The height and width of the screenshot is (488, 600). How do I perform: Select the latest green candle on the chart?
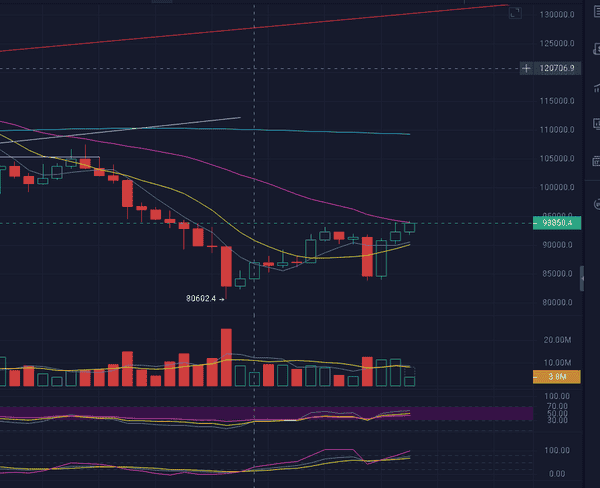409,227
